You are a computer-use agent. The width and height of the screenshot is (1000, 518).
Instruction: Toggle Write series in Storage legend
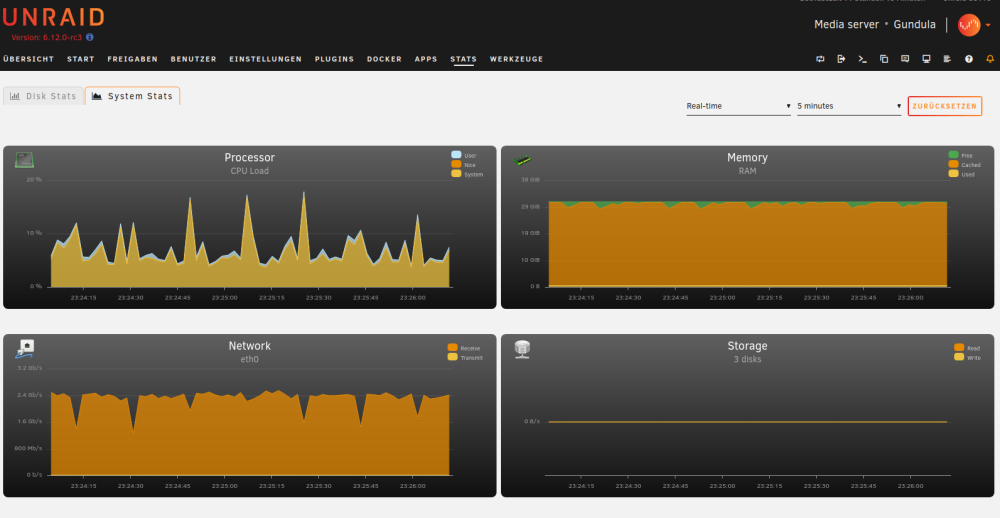click(x=967, y=358)
